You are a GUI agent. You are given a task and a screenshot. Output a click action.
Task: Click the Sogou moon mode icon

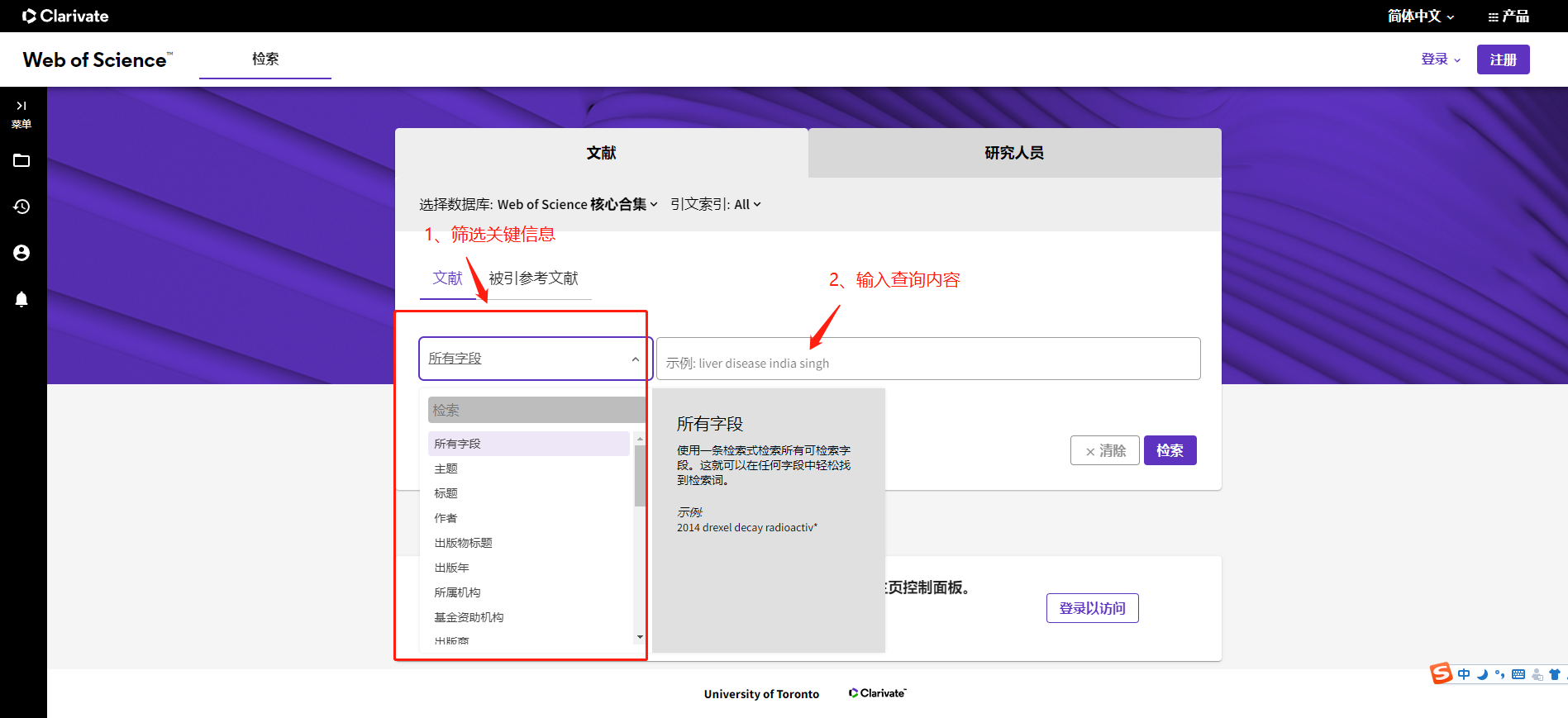(x=1482, y=674)
